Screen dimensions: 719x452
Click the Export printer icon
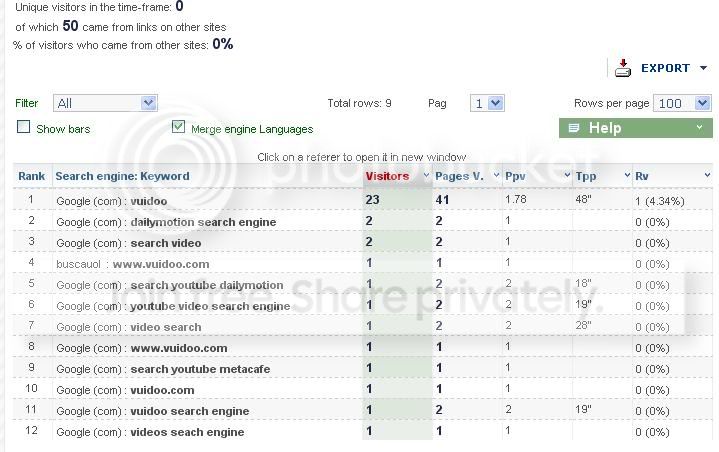coord(623,68)
